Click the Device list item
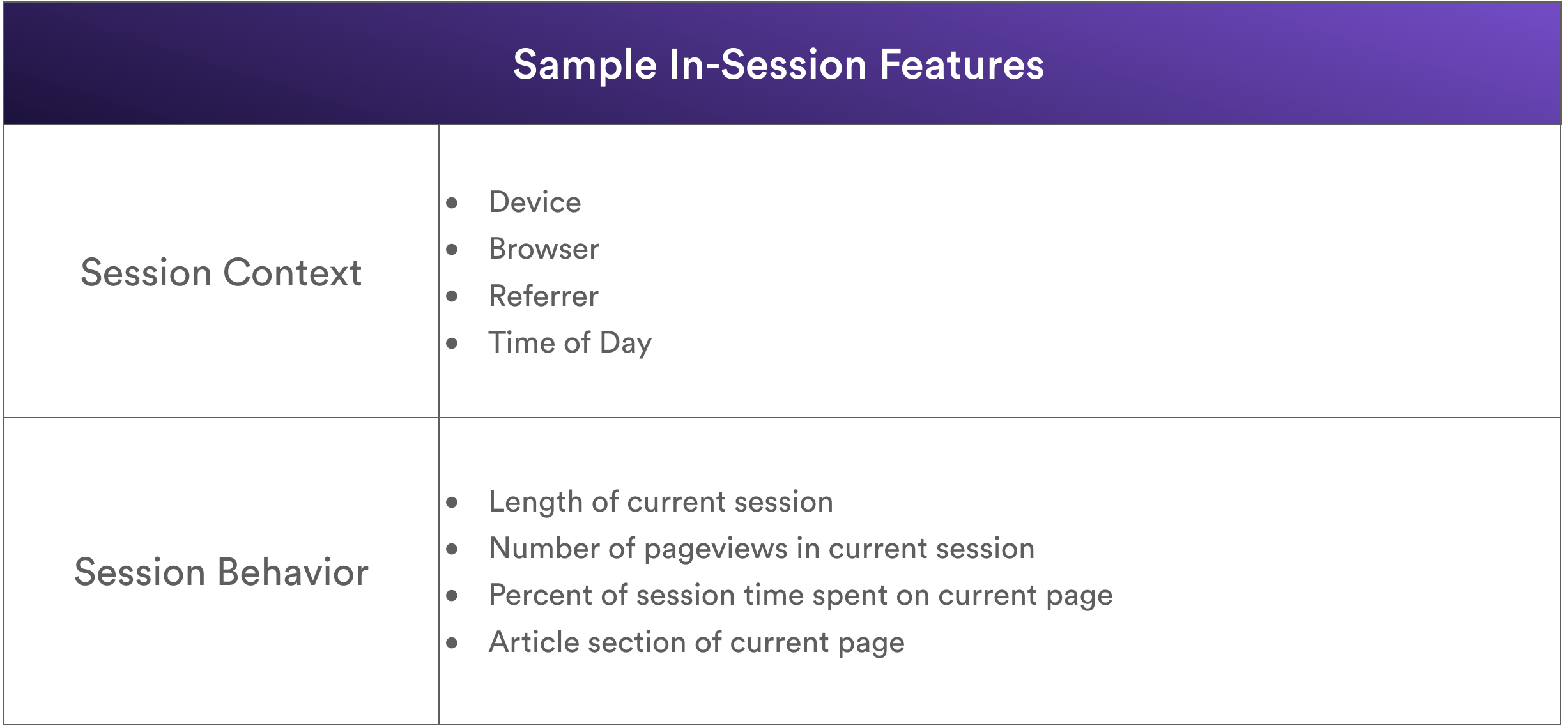Viewport: 1568px width, 728px height. [x=535, y=202]
